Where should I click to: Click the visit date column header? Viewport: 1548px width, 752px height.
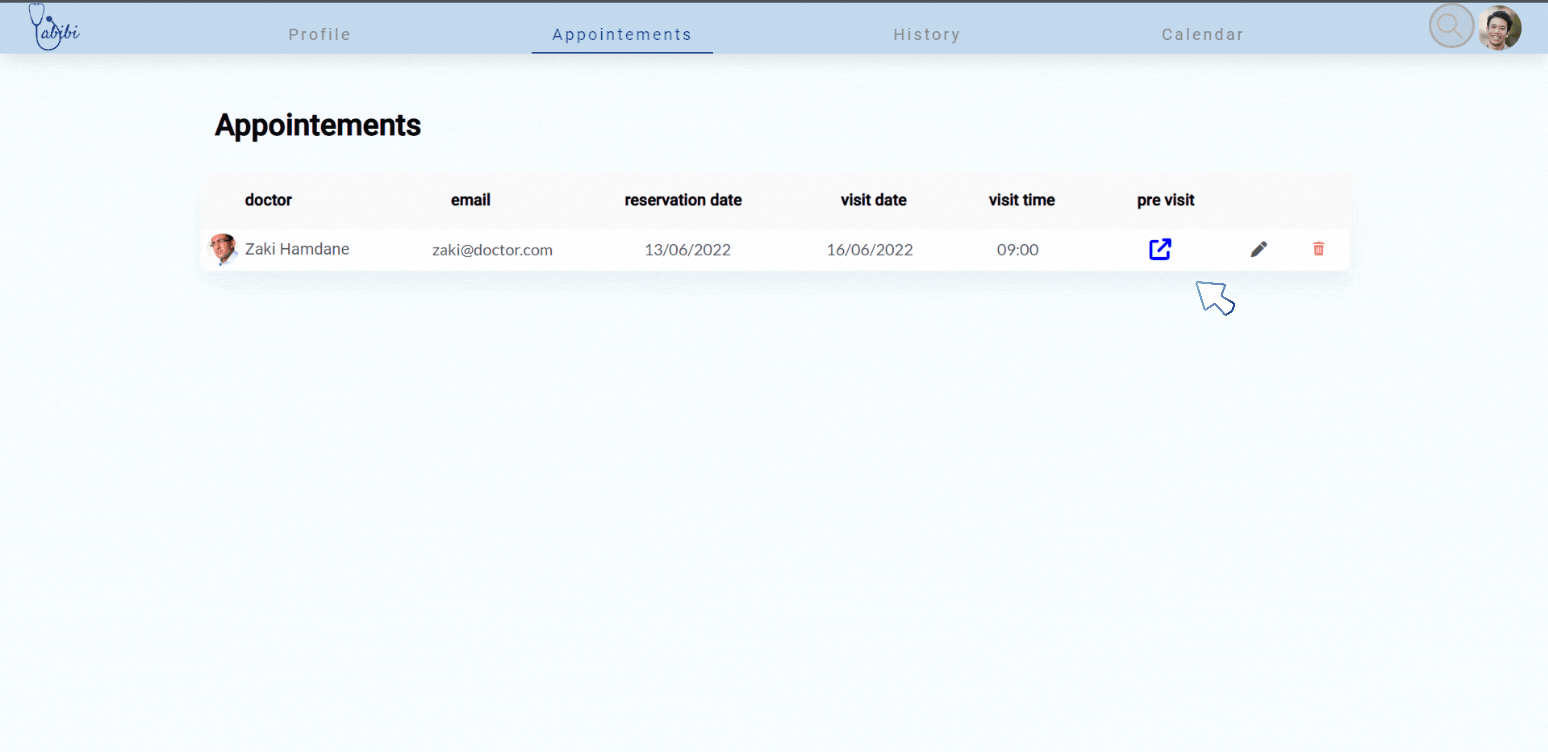click(873, 200)
